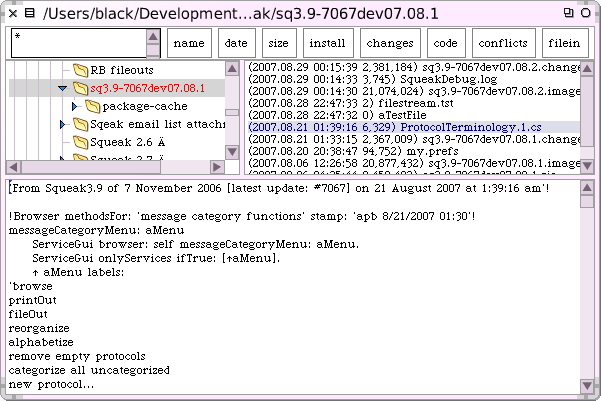The height and width of the screenshot is (401, 601).
Task: Click the Squeak 2.6 folder icon
Action: pos(80,142)
